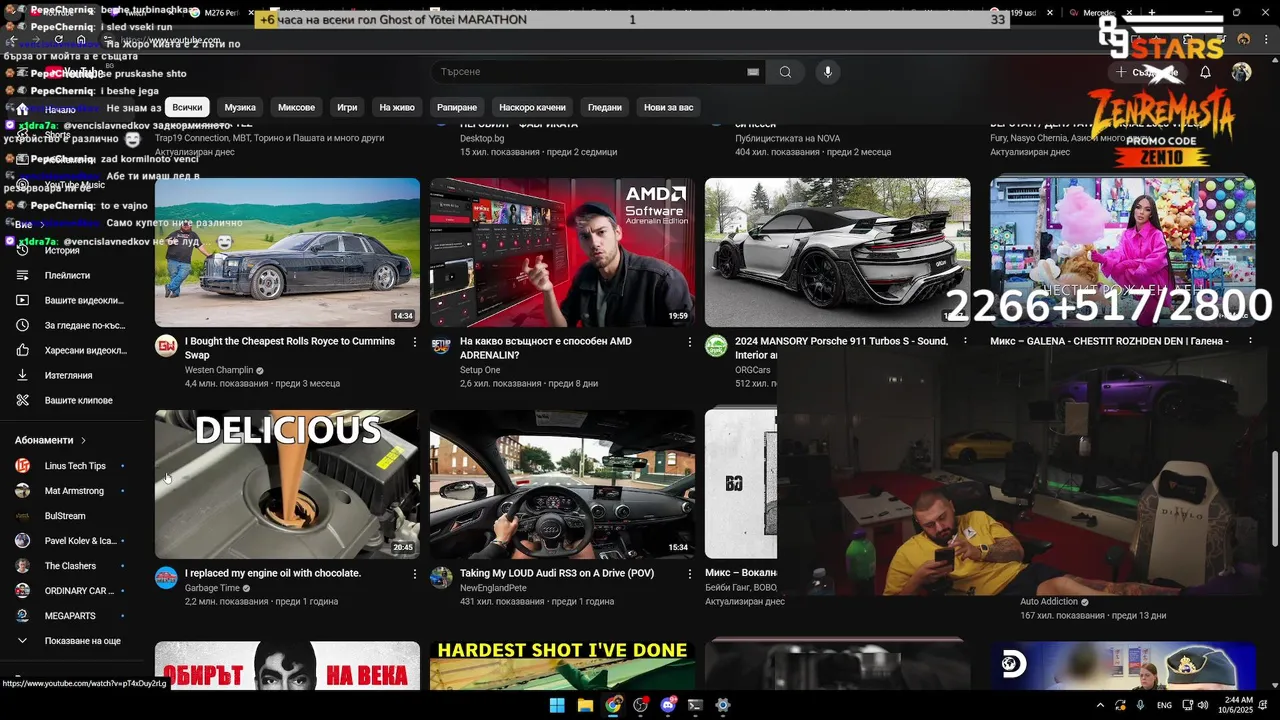Select the Миксове filter chip
Screen dimensions: 1280x720
pyautogui.click(x=296, y=107)
